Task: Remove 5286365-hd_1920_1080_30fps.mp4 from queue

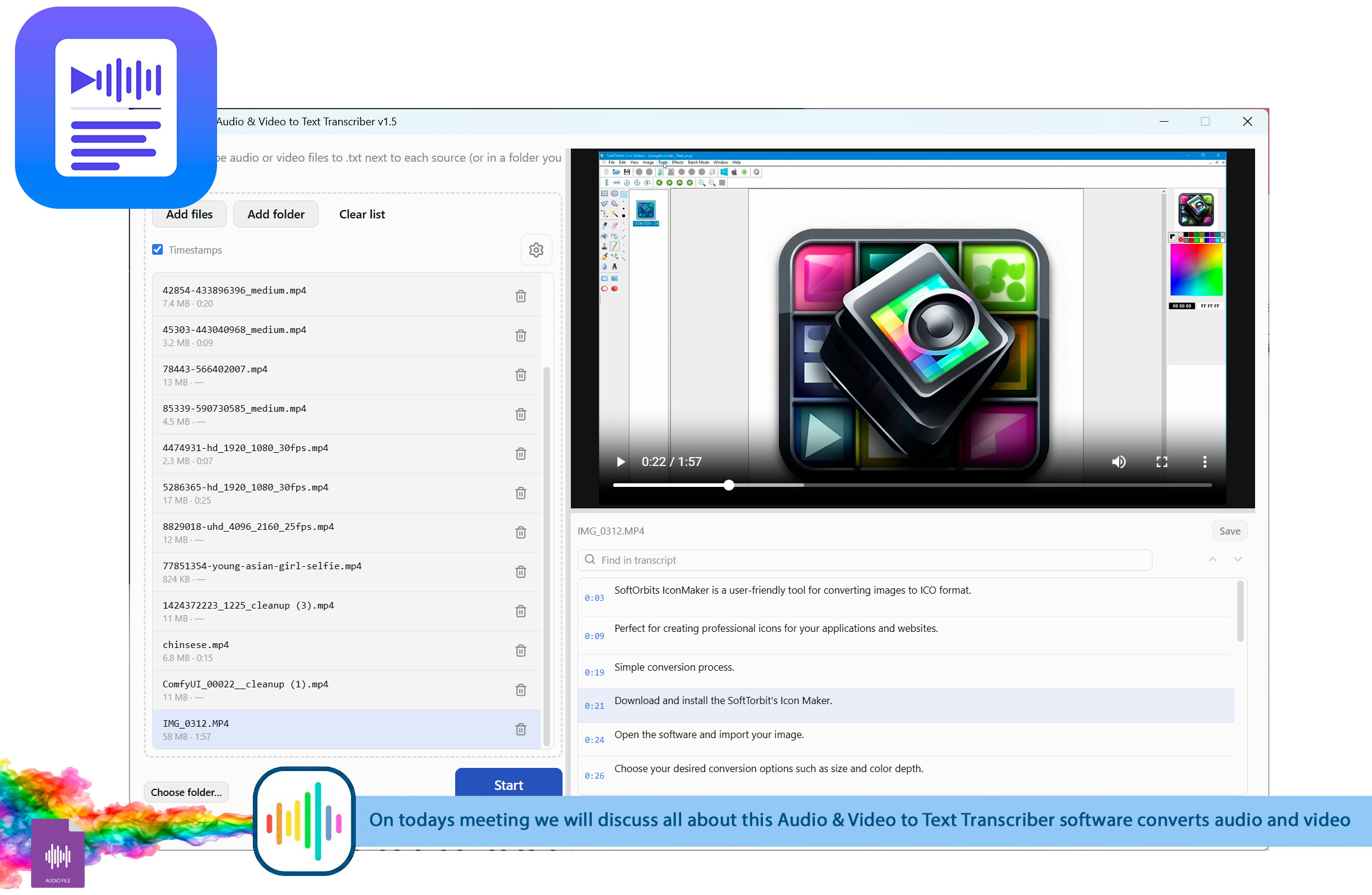Action: [521, 493]
